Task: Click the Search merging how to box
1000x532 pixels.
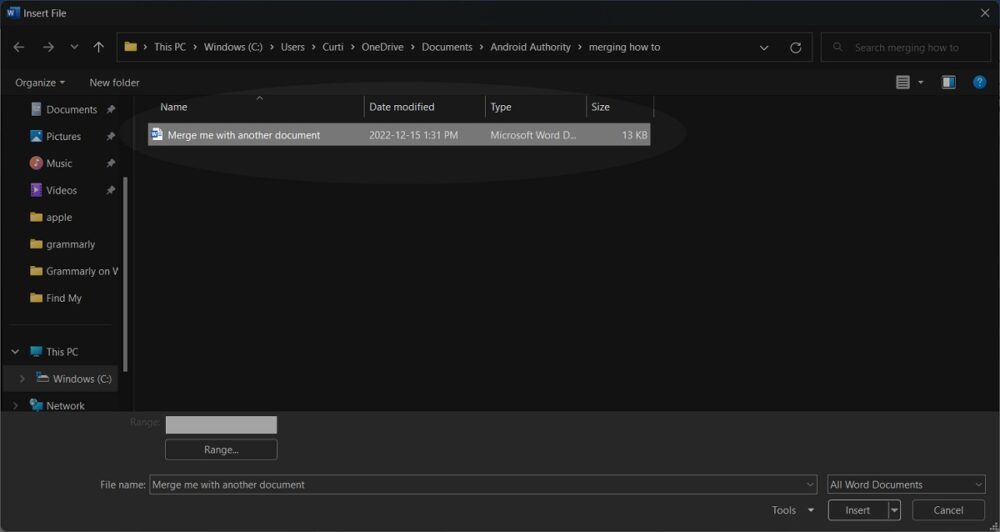Action: pos(906,47)
